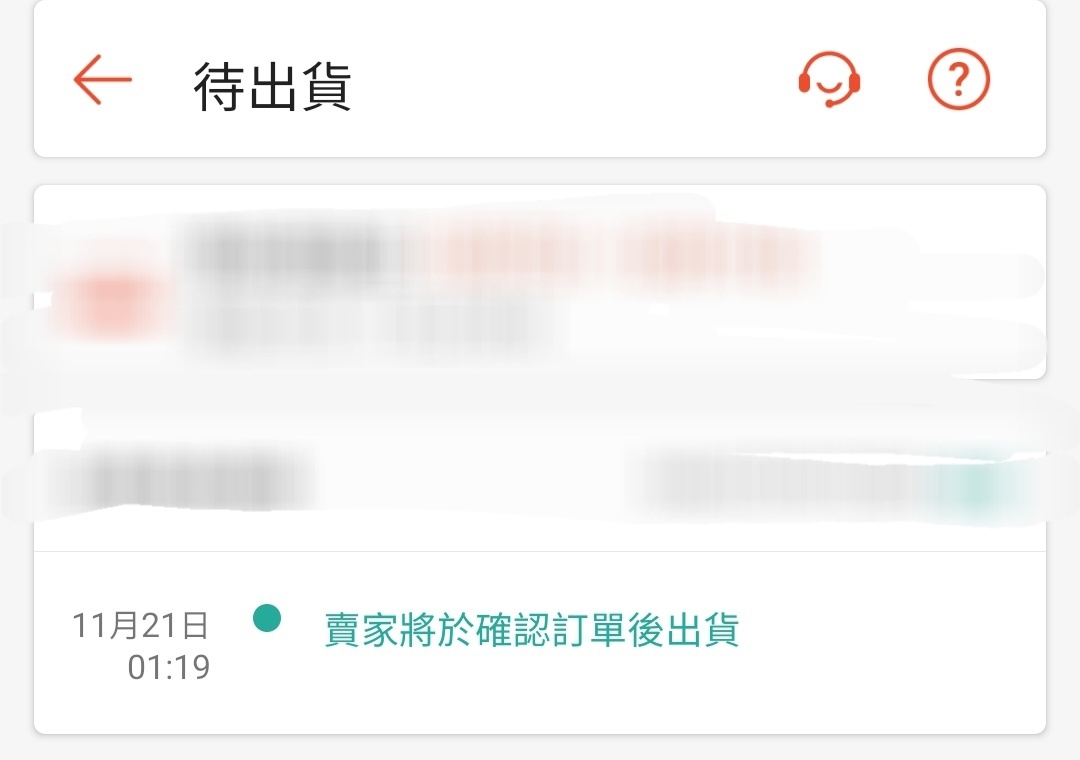Tap the 待出貨 page title
1080x760 pixels.
tap(273, 86)
